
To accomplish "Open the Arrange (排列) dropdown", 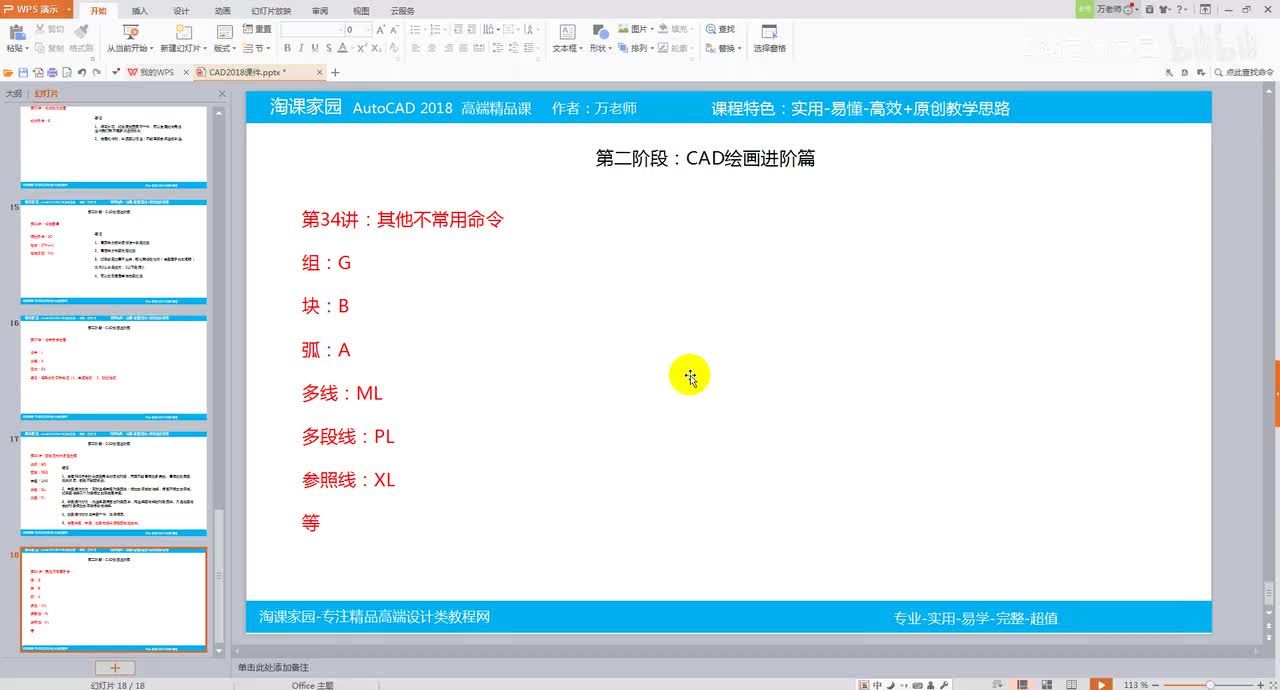I will pyautogui.click(x=638, y=48).
